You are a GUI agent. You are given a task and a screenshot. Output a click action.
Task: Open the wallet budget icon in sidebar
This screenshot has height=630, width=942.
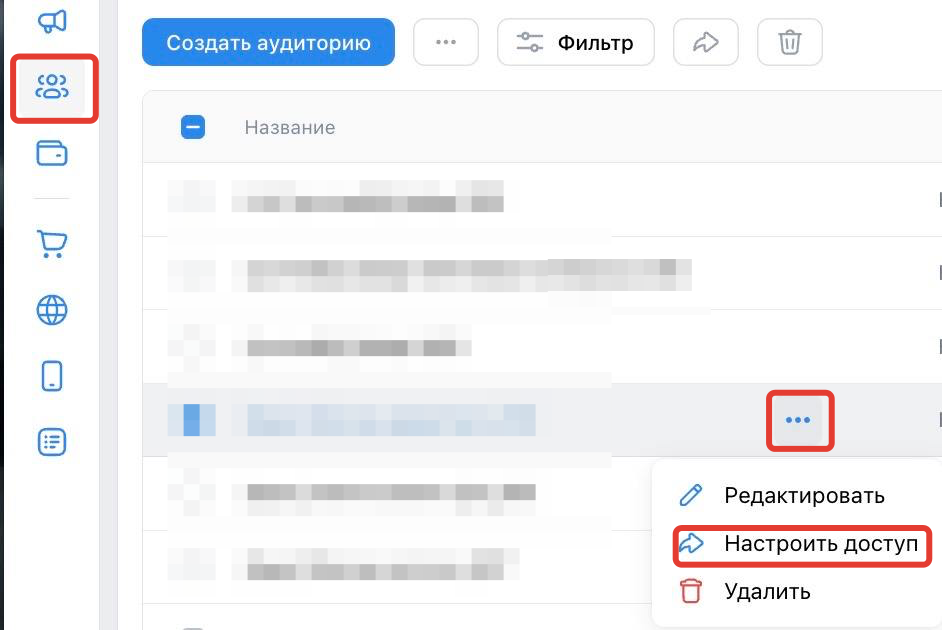pos(52,153)
